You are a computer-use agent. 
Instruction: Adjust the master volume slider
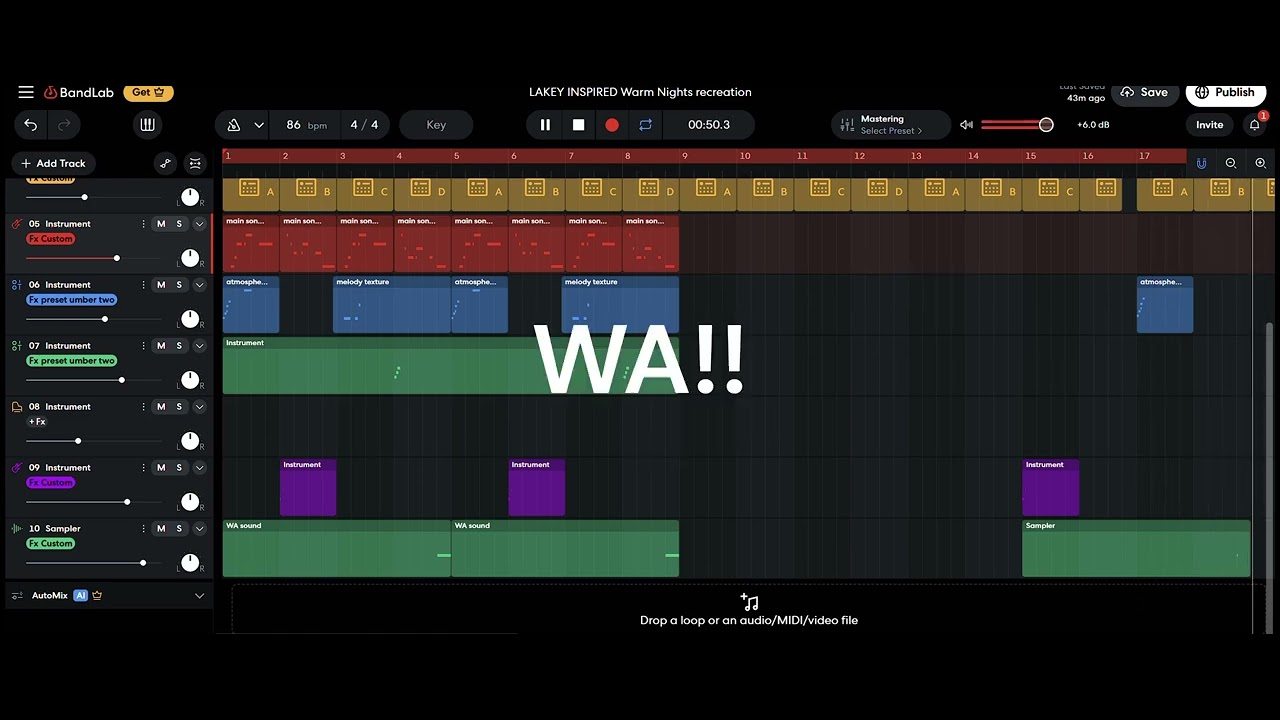[1017, 125]
